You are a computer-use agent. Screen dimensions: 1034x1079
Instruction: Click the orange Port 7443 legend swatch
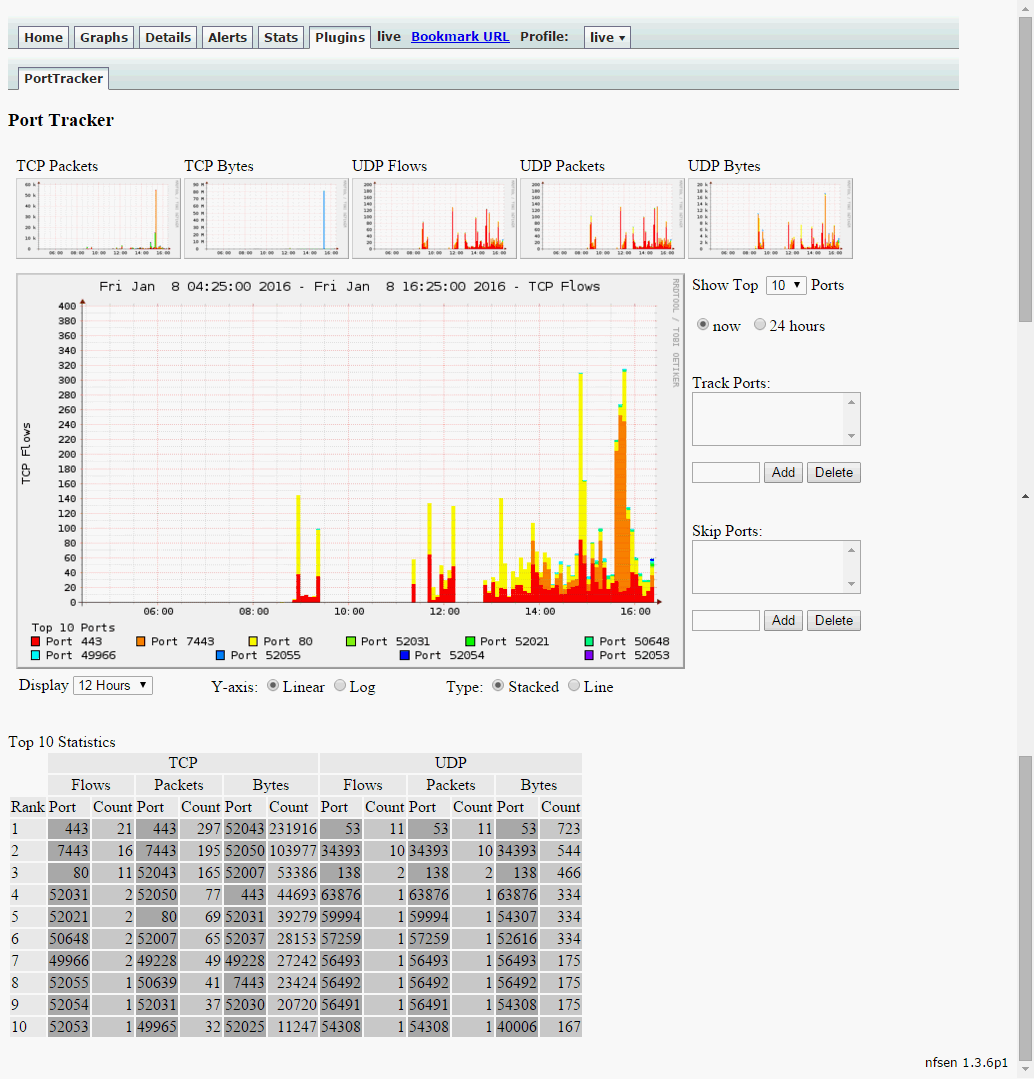pyautogui.click(x=141, y=641)
